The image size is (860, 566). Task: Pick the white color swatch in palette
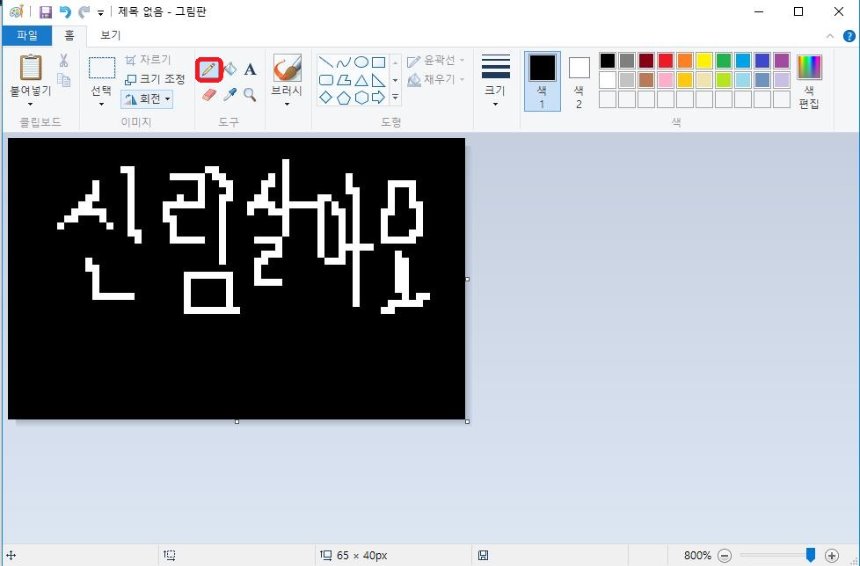[x=607, y=80]
